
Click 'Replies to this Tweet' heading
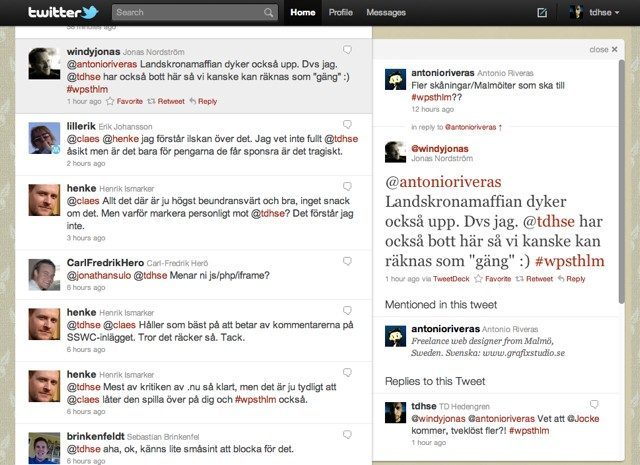coord(435,381)
